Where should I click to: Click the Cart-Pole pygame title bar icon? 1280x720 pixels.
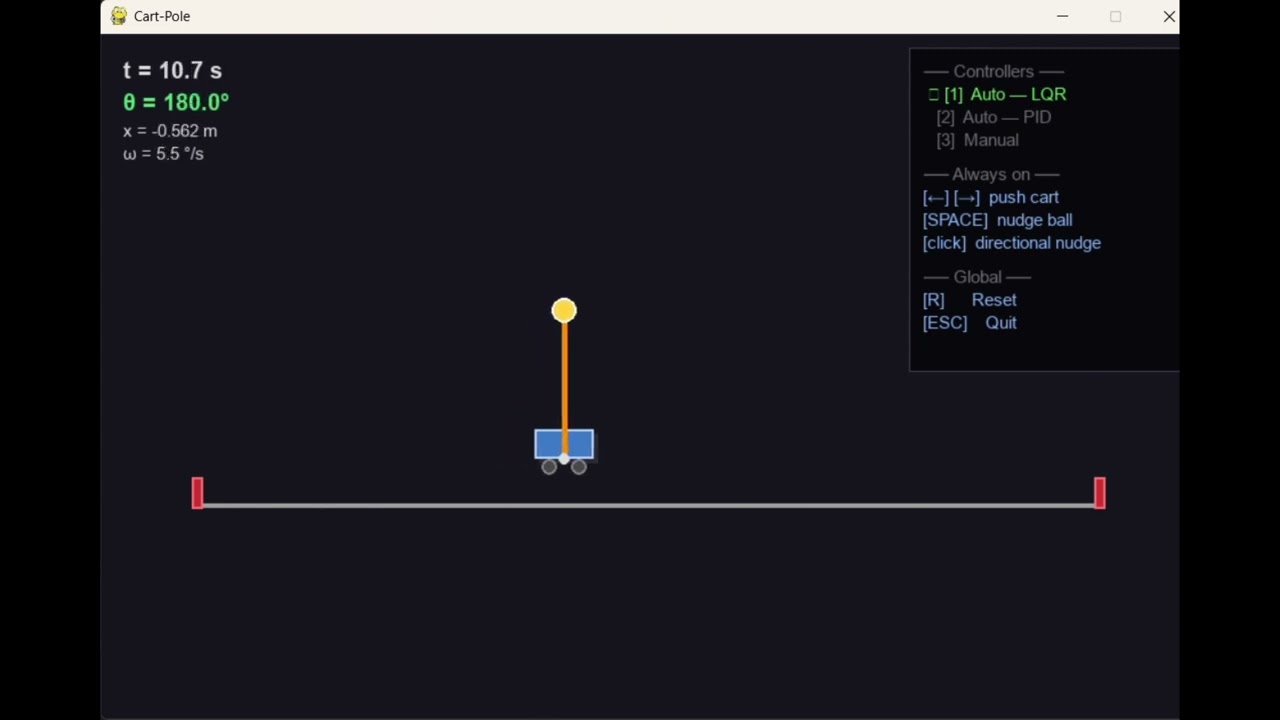click(x=119, y=16)
